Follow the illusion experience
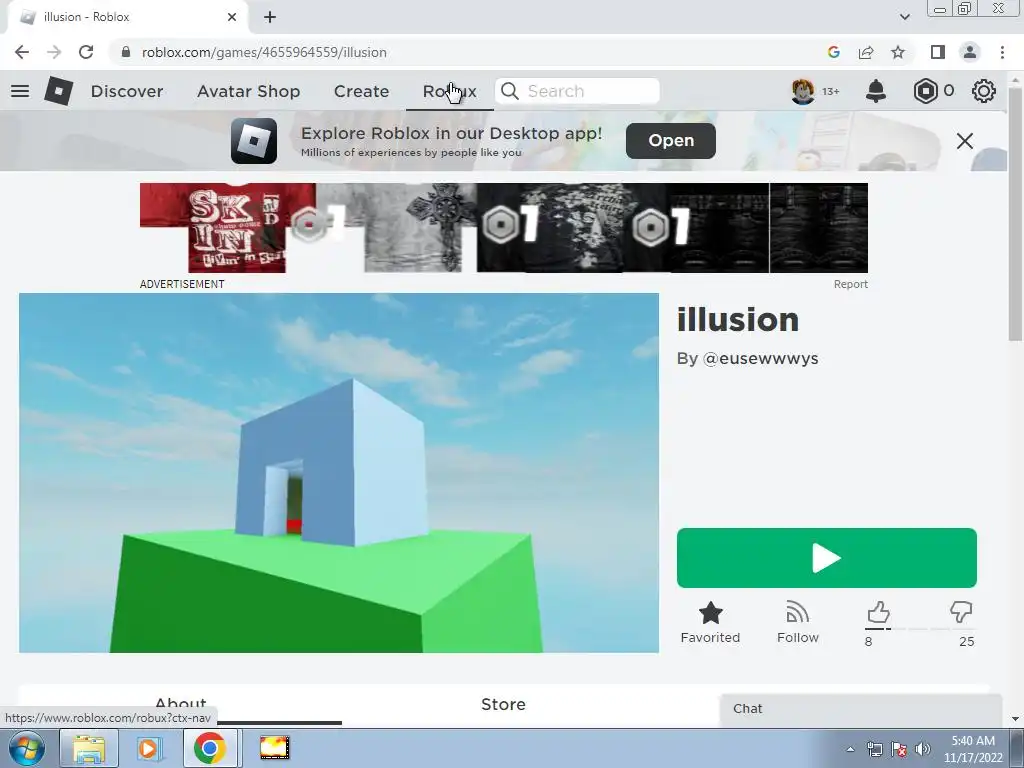Screen dimensions: 1024x768 click(797, 622)
